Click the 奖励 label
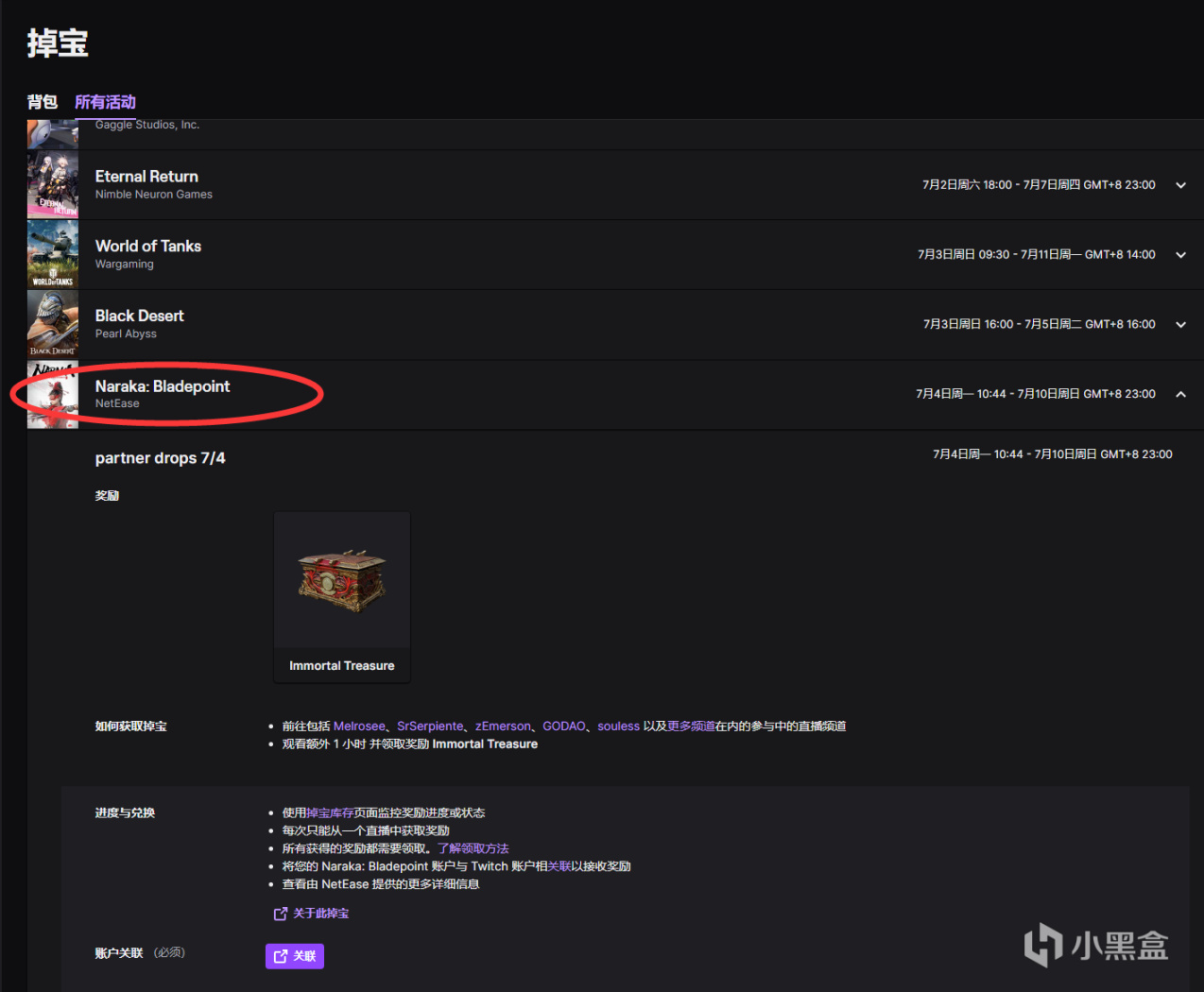Viewport: 1204px width, 992px height. pos(107,496)
